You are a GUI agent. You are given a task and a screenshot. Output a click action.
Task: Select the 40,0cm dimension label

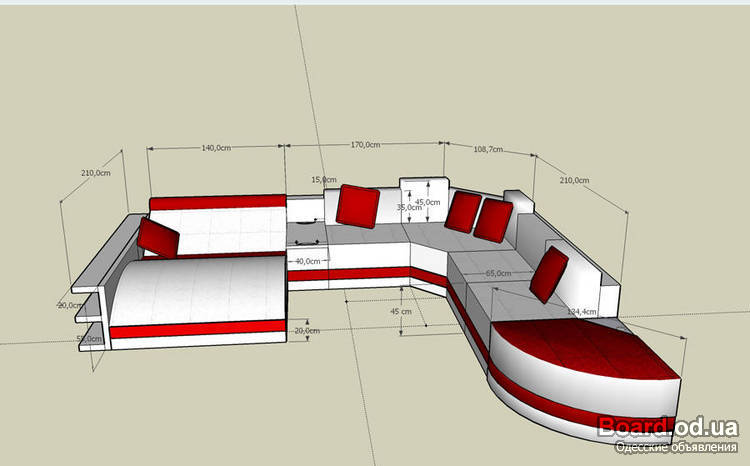pyautogui.click(x=307, y=261)
